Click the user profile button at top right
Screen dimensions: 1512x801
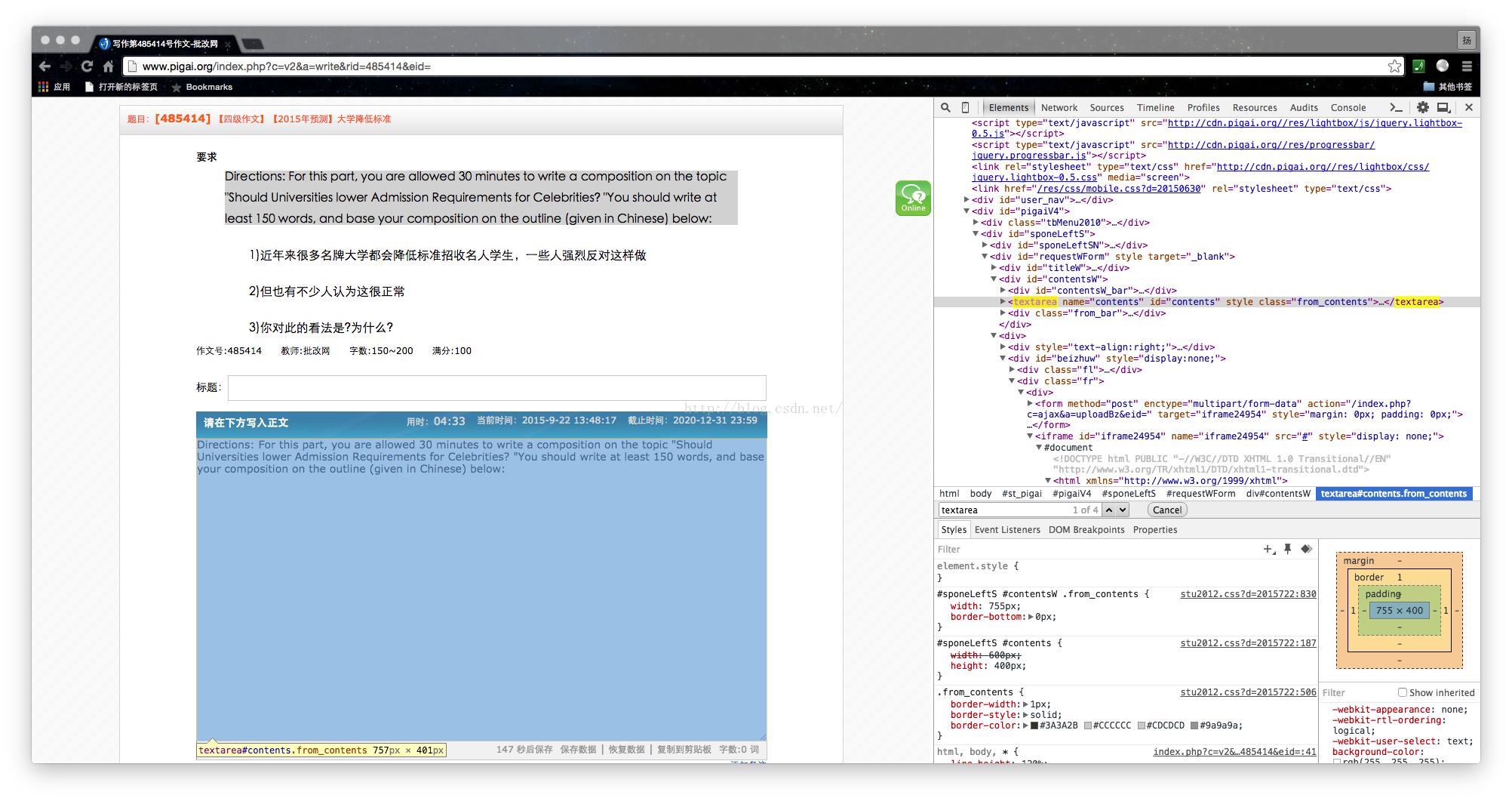point(1466,40)
